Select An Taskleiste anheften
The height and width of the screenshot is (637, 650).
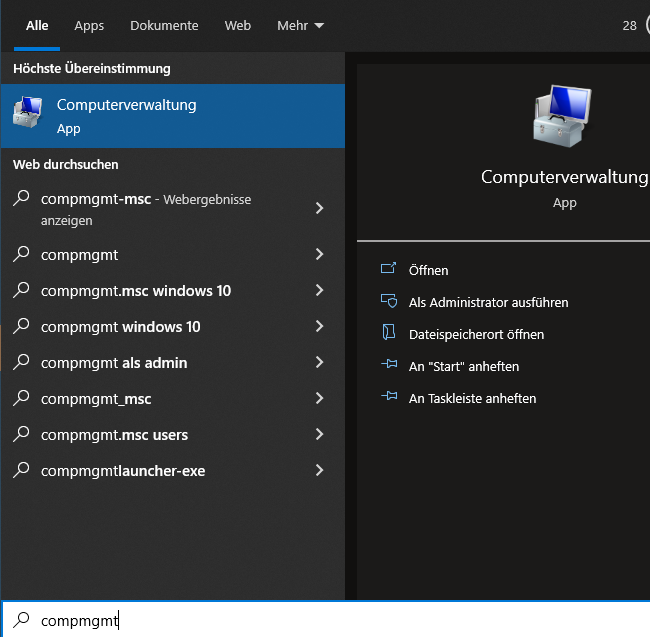pyautogui.click(x=473, y=398)
